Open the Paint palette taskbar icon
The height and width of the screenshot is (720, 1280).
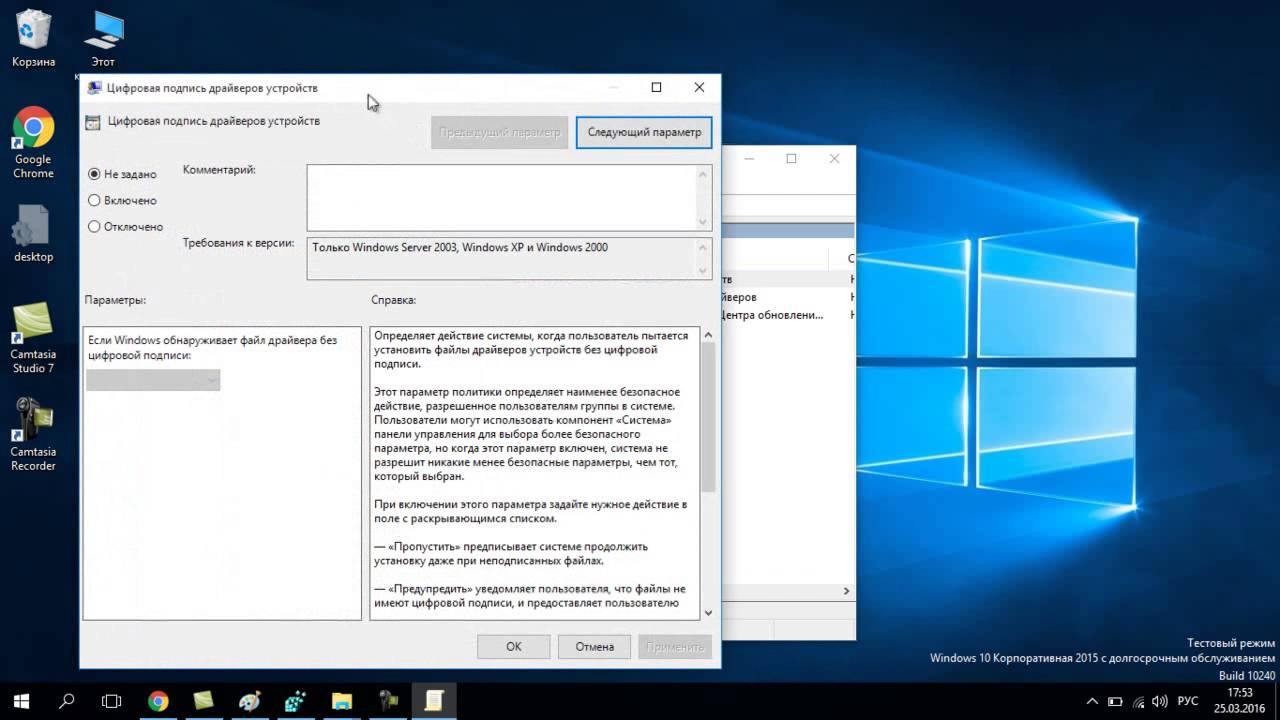250,701
